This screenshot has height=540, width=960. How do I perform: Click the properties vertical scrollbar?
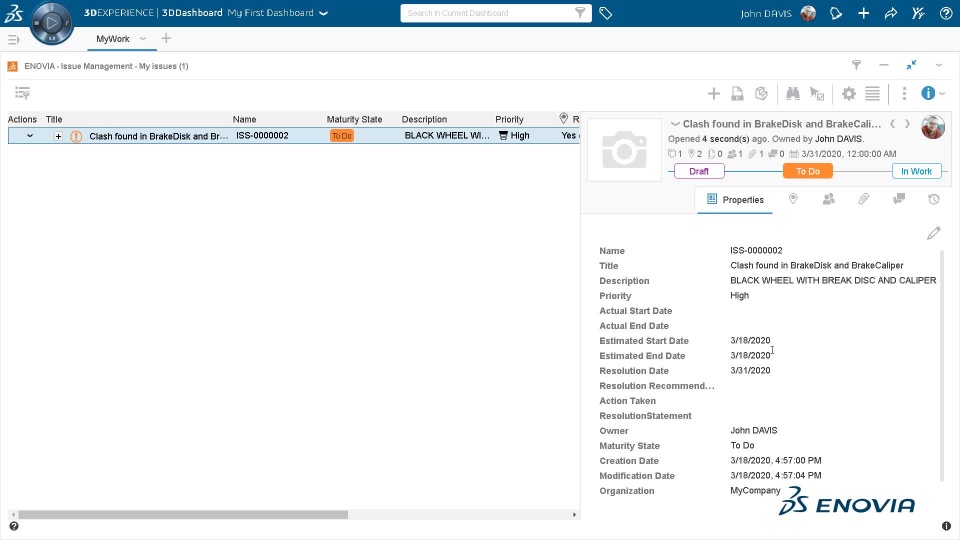942,366
